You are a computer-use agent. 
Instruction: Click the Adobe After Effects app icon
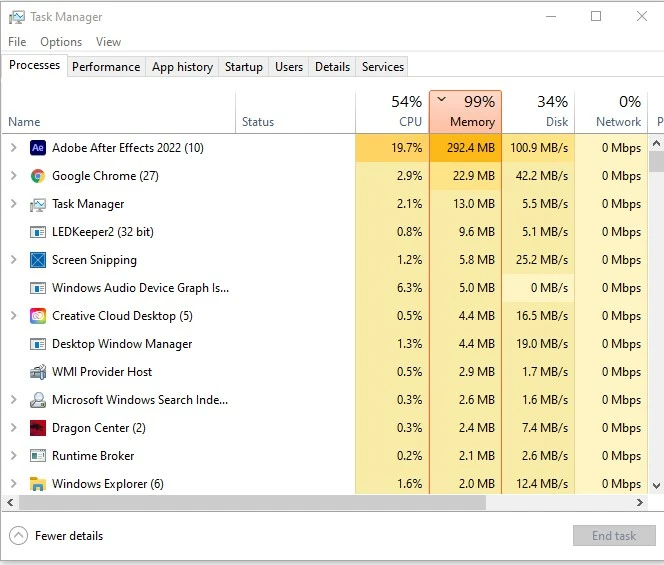[38, 148]
